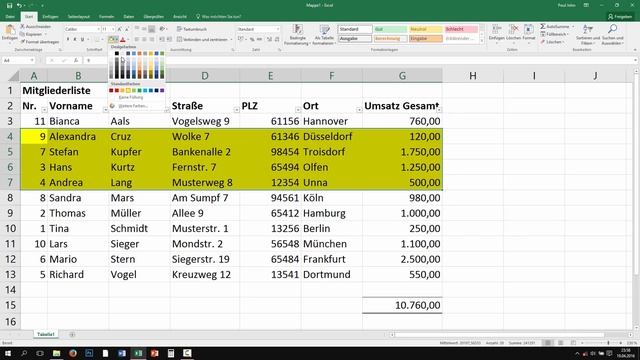
Task: Open the Datei tab
Action: pyautogui.click(x=10, y=17)
